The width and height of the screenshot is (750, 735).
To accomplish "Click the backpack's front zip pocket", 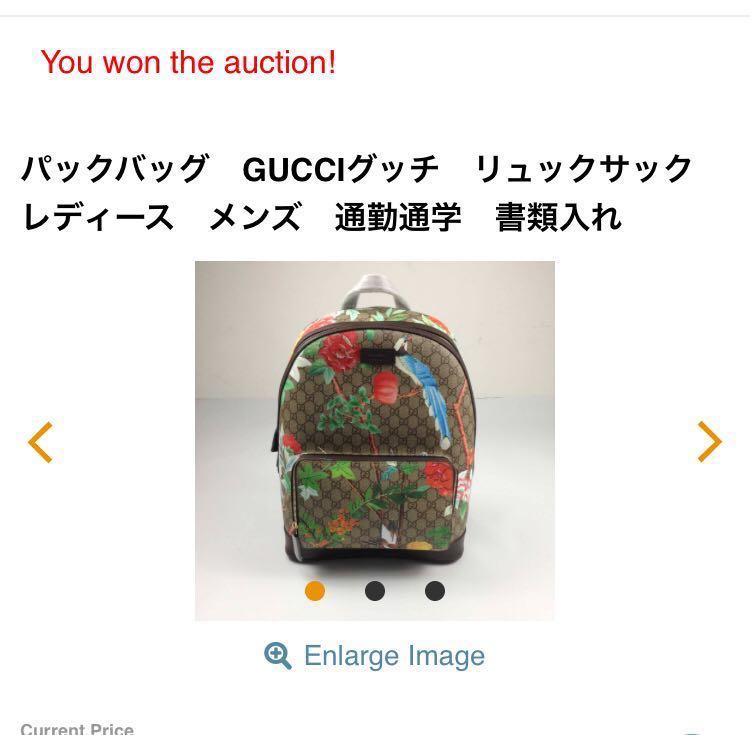I will [x=374, y=501].
